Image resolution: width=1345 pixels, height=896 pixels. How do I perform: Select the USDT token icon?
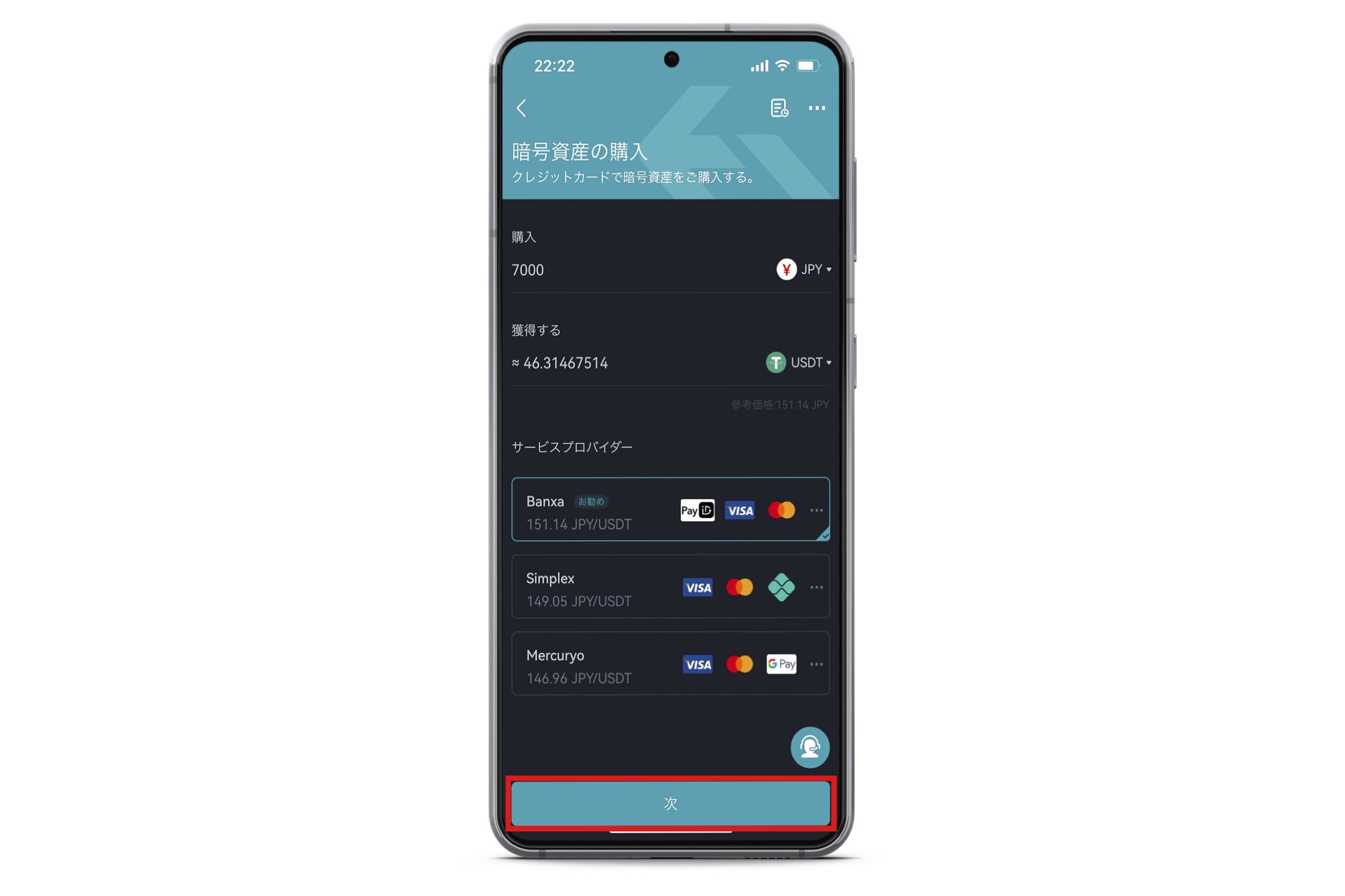tap(774, 362)
